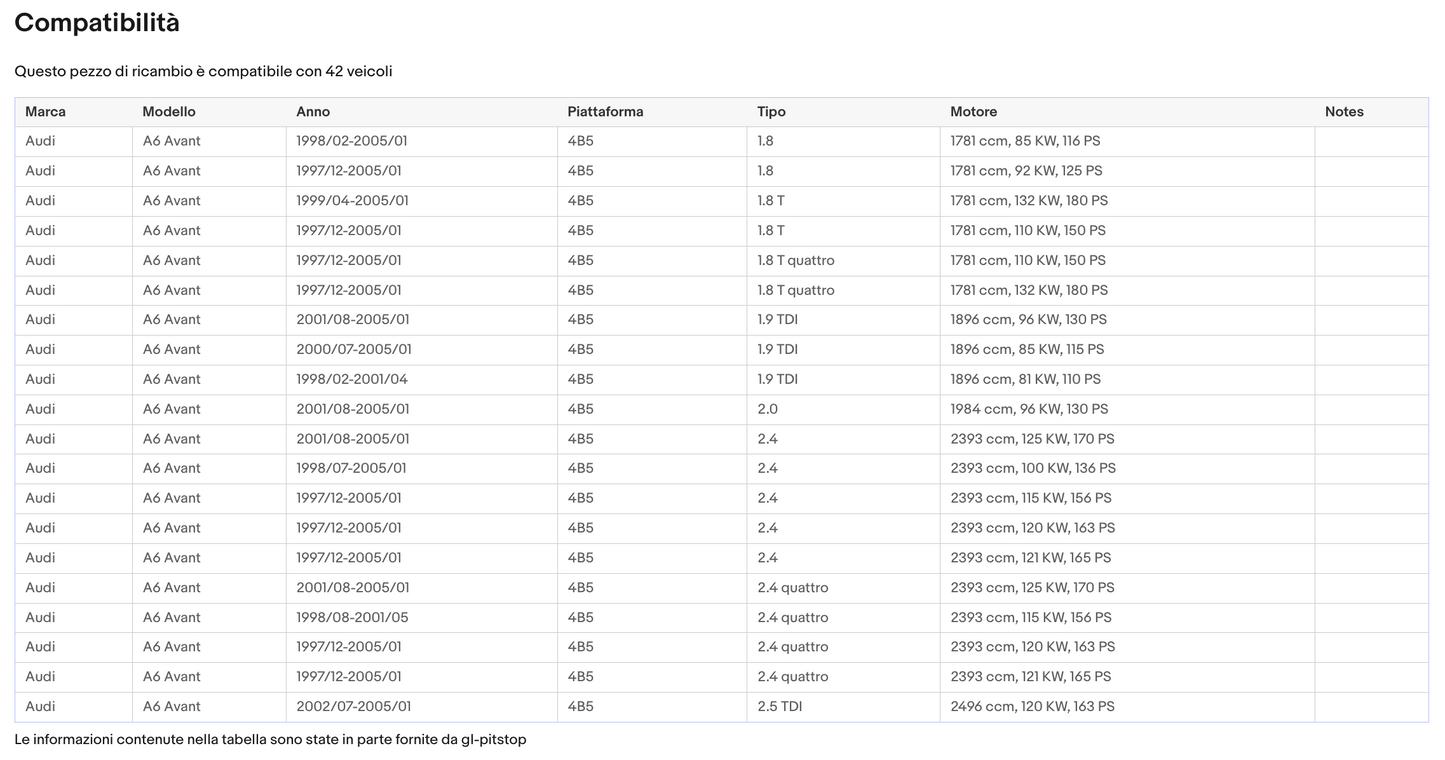Screen dimensions: 1445x760
Task: Click the 1781 ccm, 85 KW, 116 PS cell
Action: coord(1025,141)
